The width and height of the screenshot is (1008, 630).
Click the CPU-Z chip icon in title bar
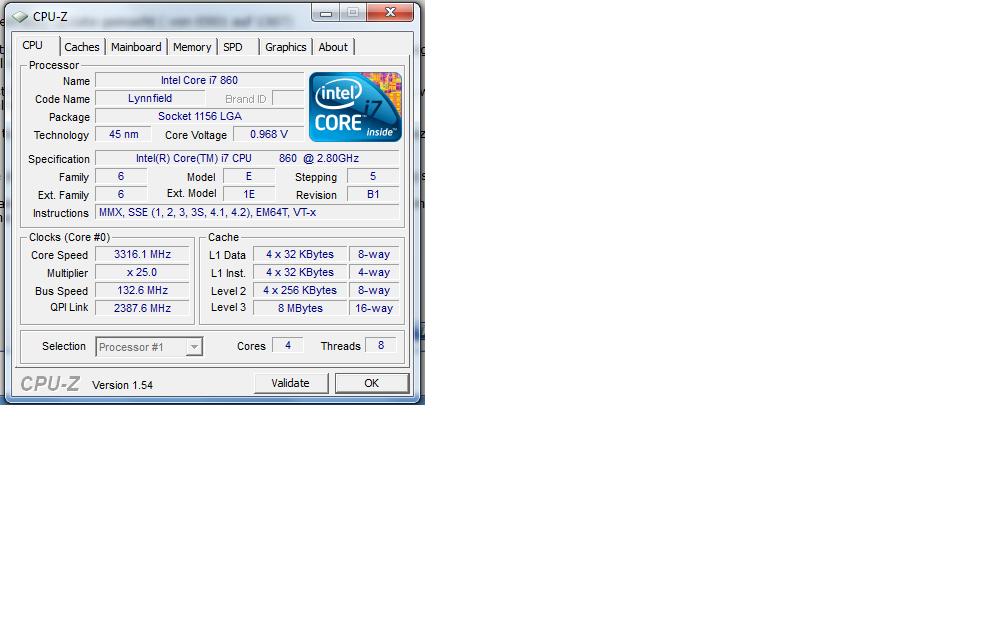point(20,16)
